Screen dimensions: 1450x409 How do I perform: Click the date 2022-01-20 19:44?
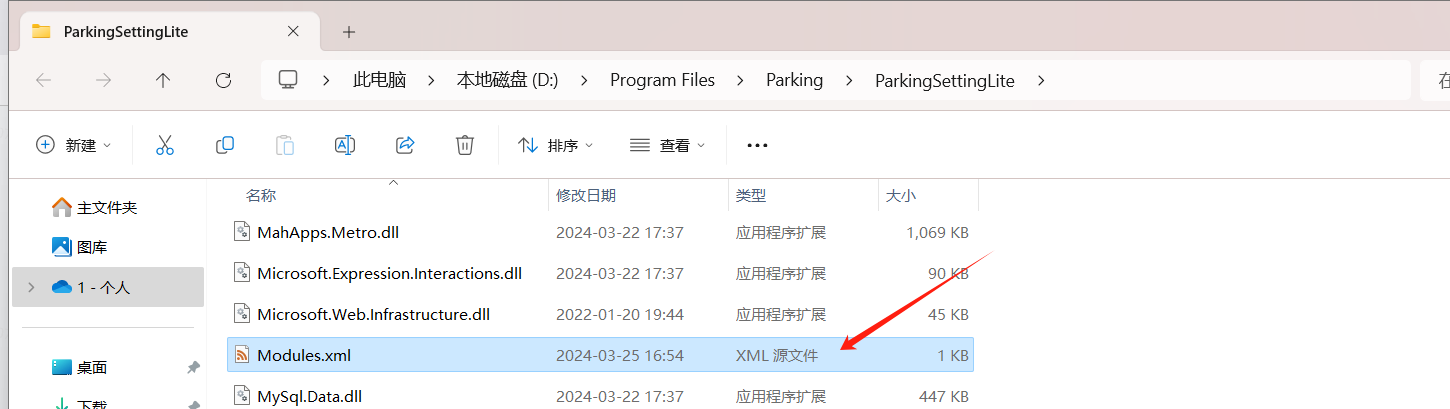coord(620,314)
